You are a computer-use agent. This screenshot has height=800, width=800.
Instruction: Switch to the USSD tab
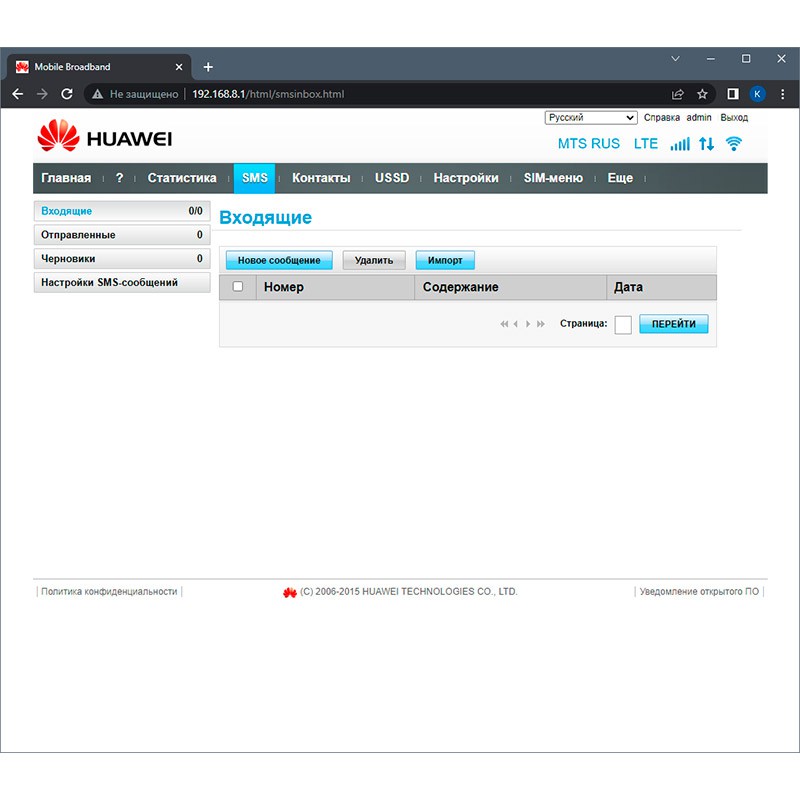(392, 178)
